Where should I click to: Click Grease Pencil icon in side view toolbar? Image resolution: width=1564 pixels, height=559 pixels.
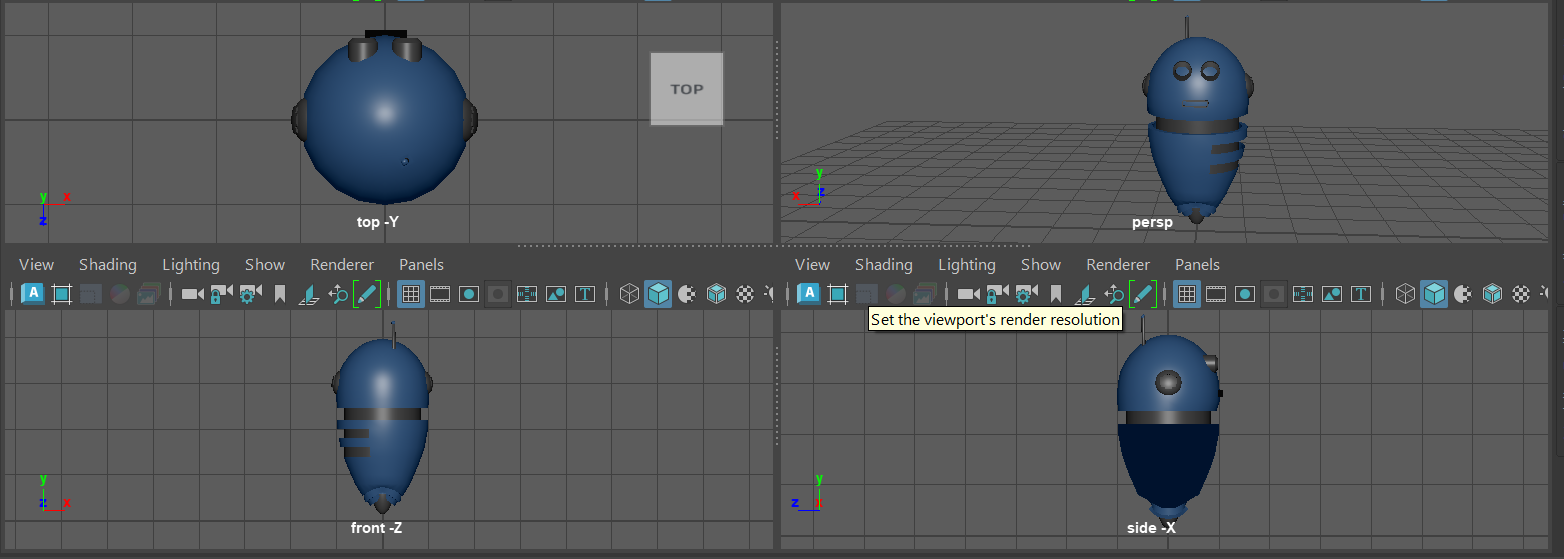[x=1143, y=294]
